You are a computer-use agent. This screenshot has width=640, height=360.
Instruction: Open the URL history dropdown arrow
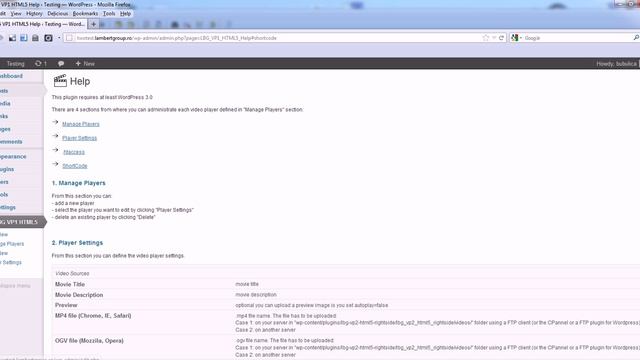click(x=494, y=38)
